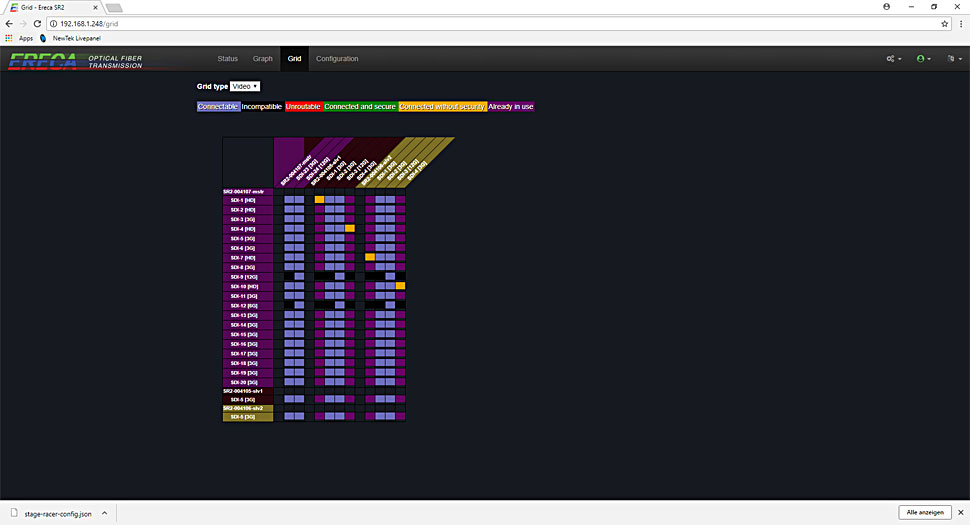Bookmark this page with the star icon
The width and height of the screenshot is (970, 525).
click(945, 23)
